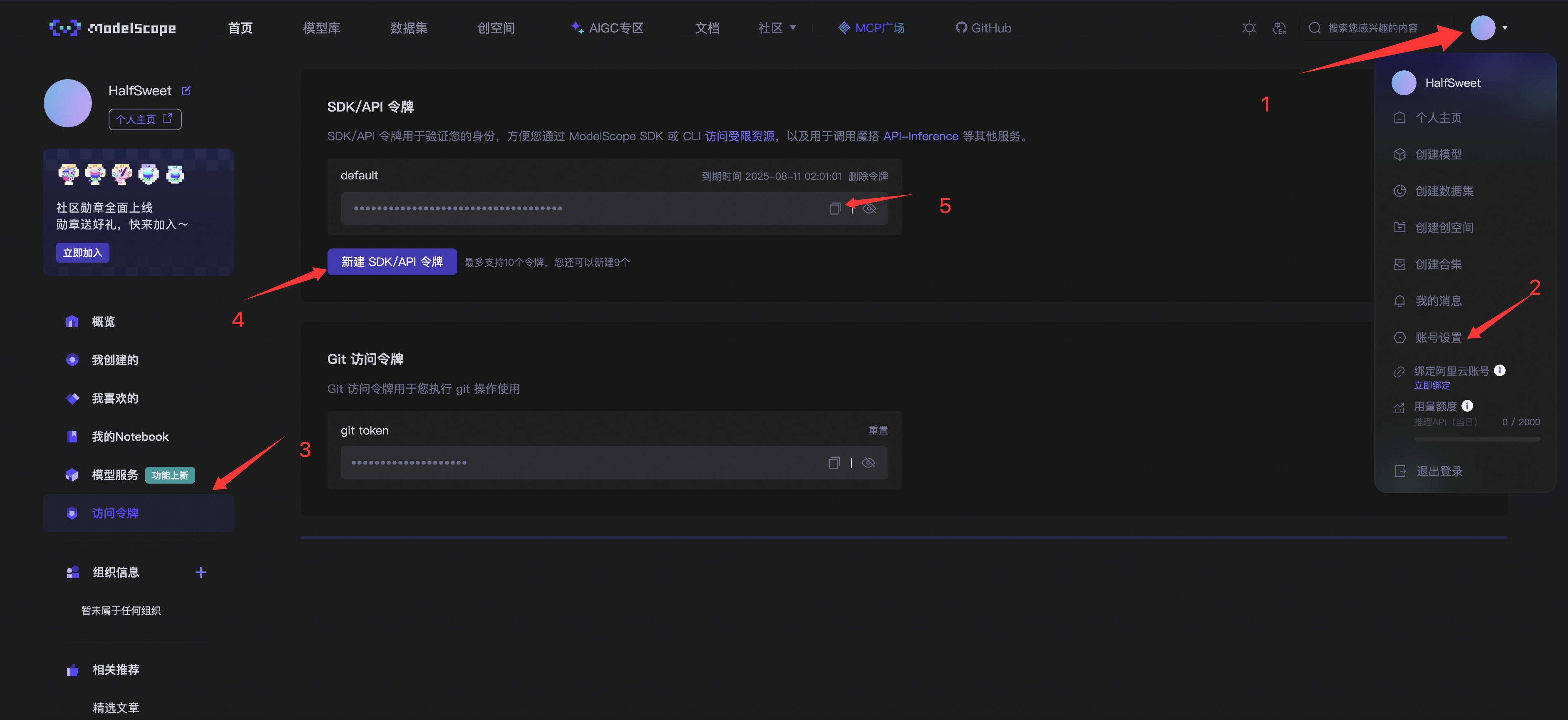Click the HalfSweet avatar in dropdown panel
This screenshot has width=1568, height=720.
pos(1404,83)
